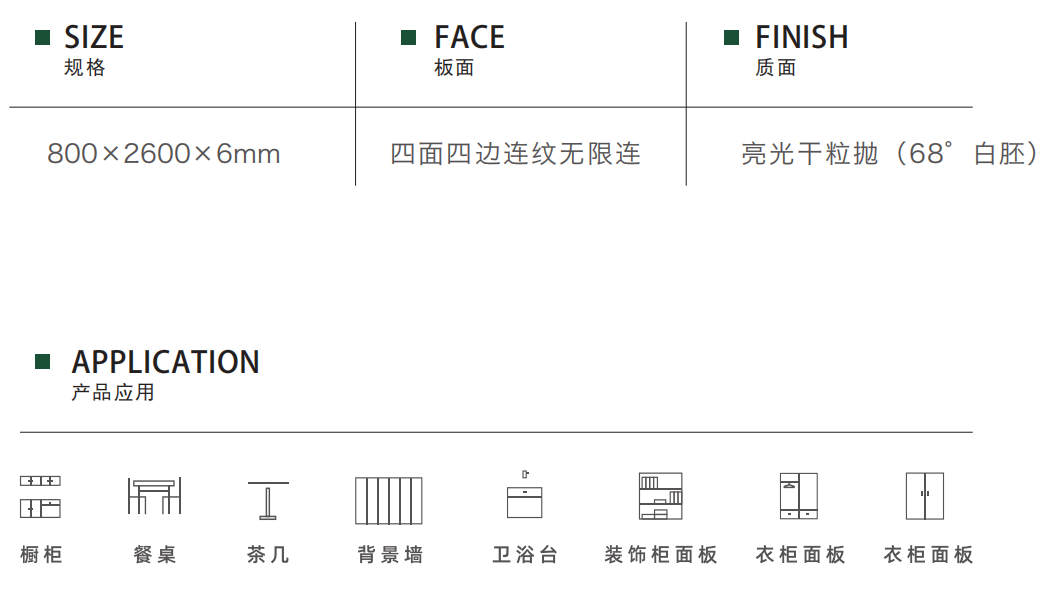Click the SIZE 规格 heading

pos(94,50)
